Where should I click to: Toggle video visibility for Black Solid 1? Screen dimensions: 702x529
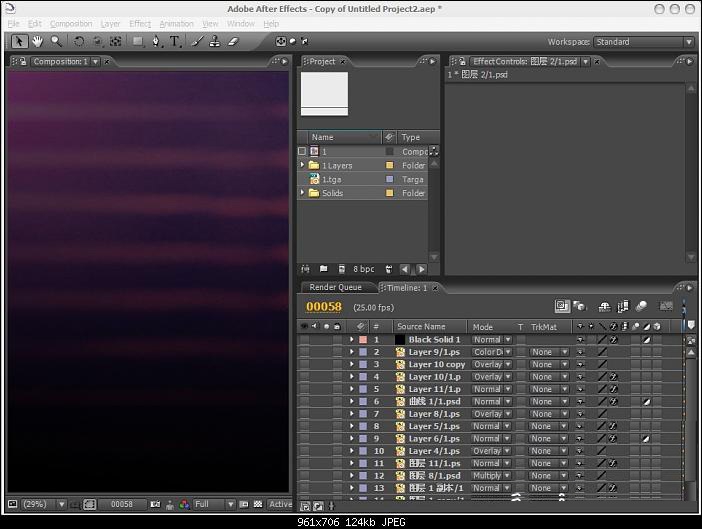point(304,340)
